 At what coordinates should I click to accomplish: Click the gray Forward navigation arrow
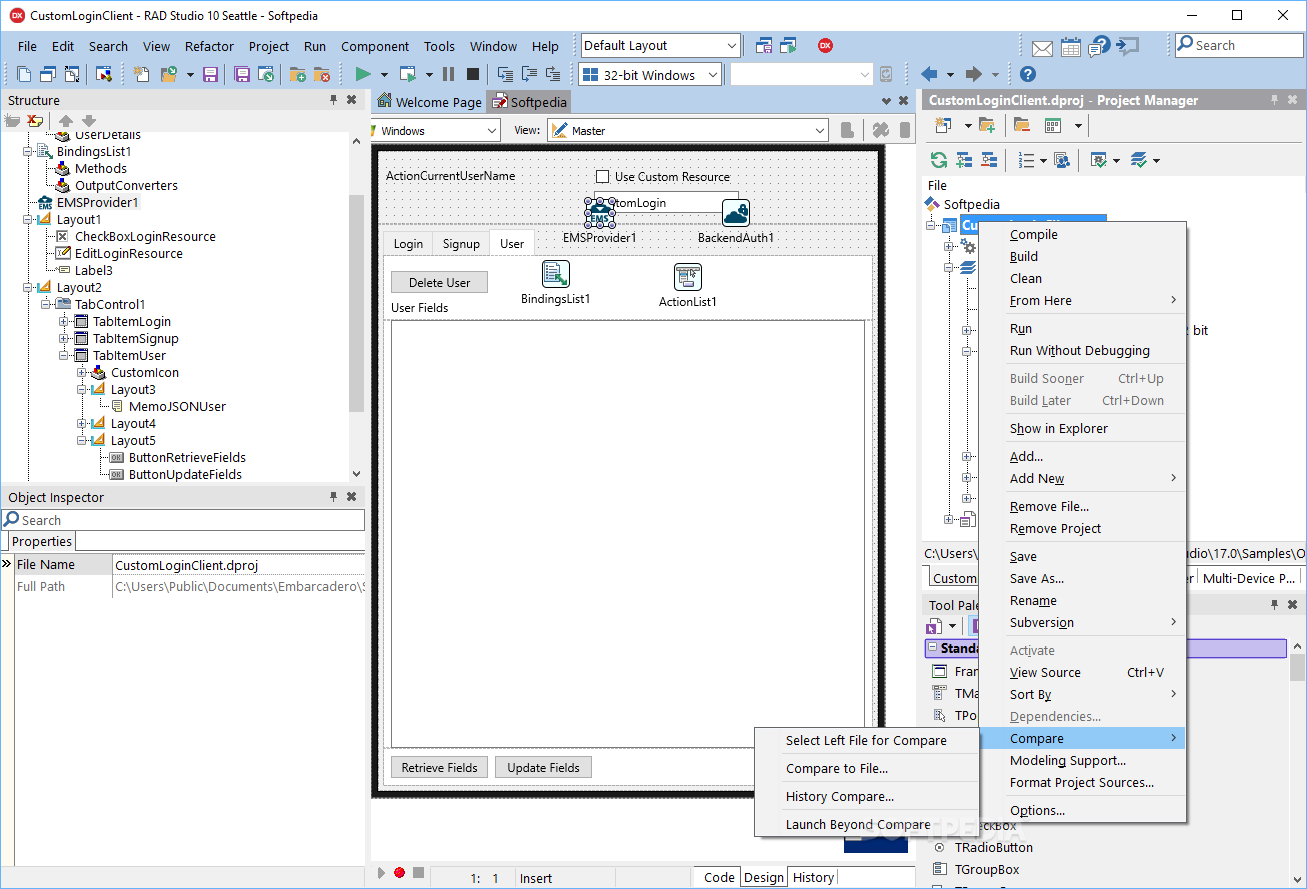pos(973,74)
